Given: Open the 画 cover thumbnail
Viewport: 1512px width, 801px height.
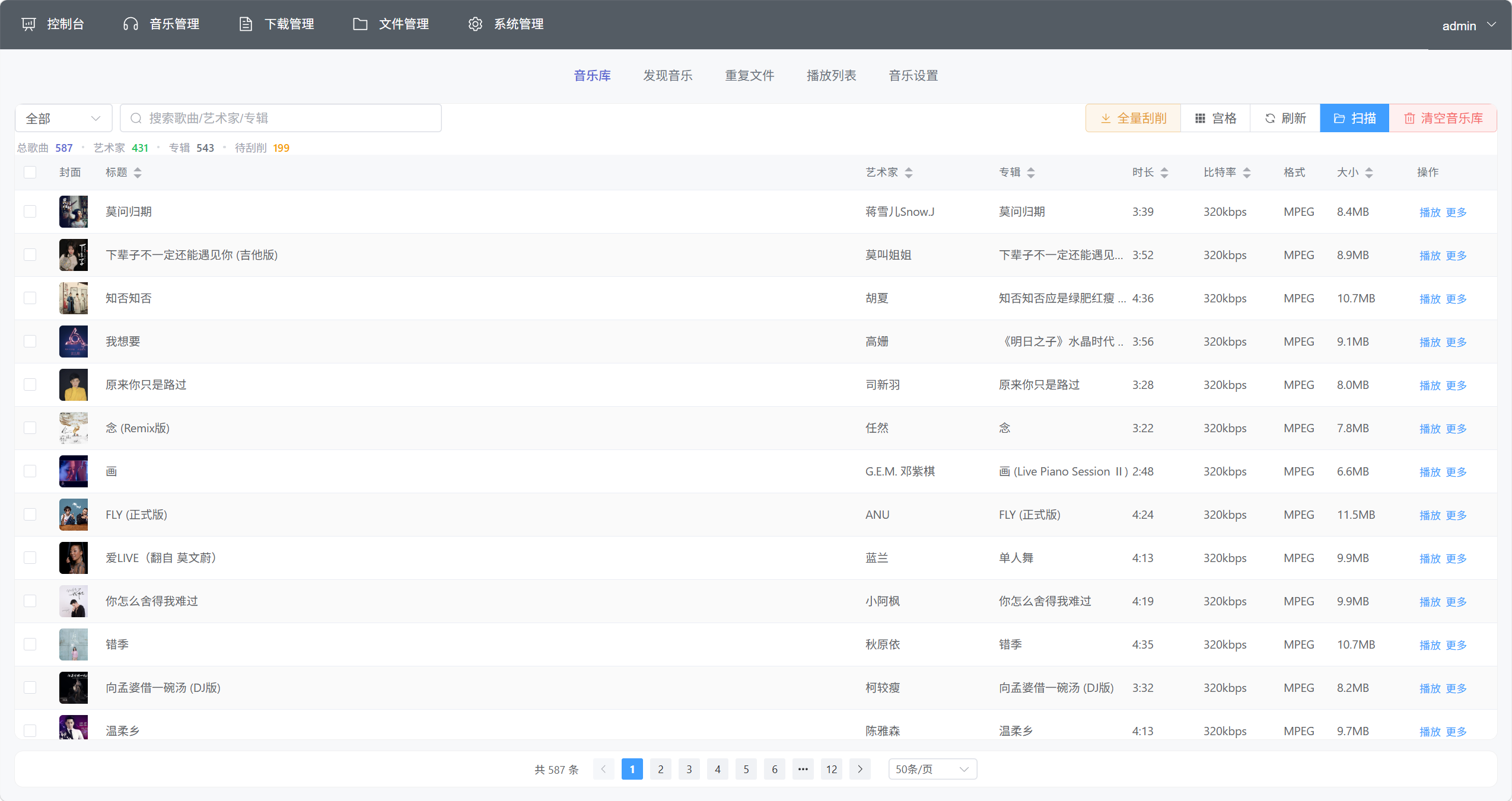Looking at the screenshot, I should [x=74, y=471].
